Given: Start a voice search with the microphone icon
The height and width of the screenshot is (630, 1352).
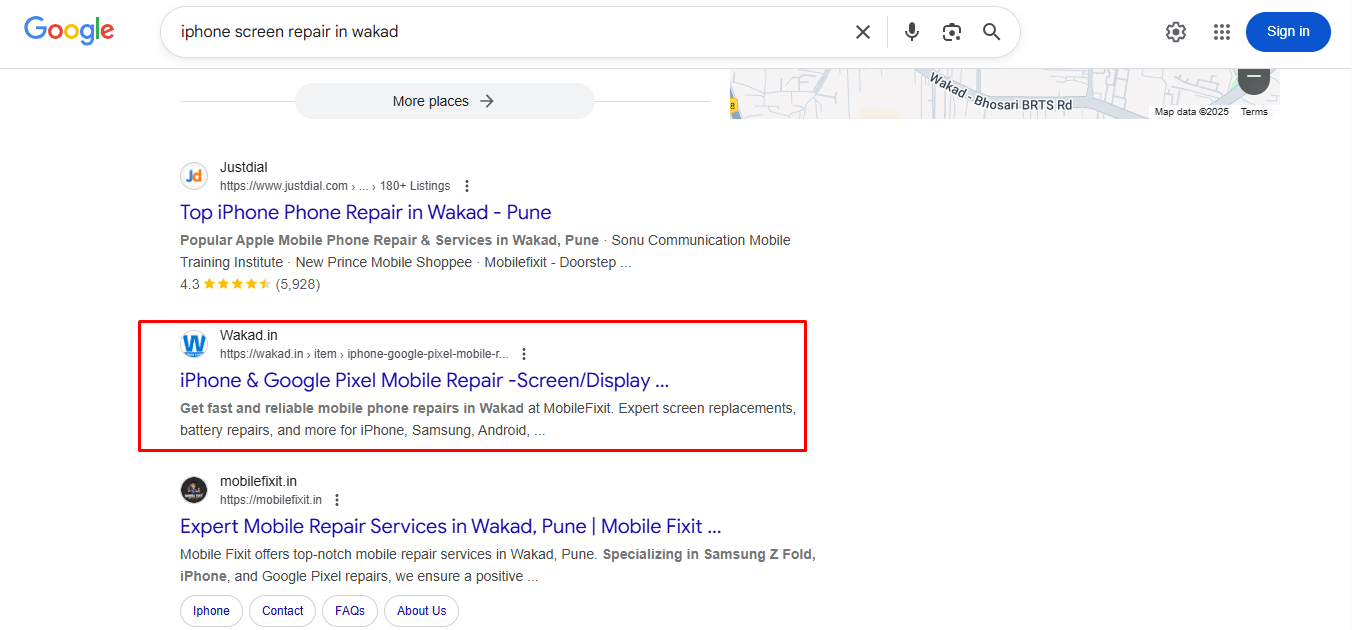Looking at the screenshot, I should [x=911, y=32].
